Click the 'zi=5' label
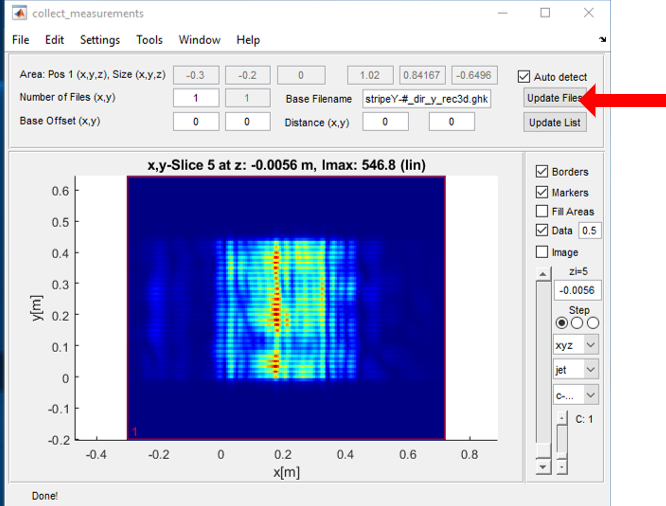Viewport: 666px width, 506px height. pos(579,271)
